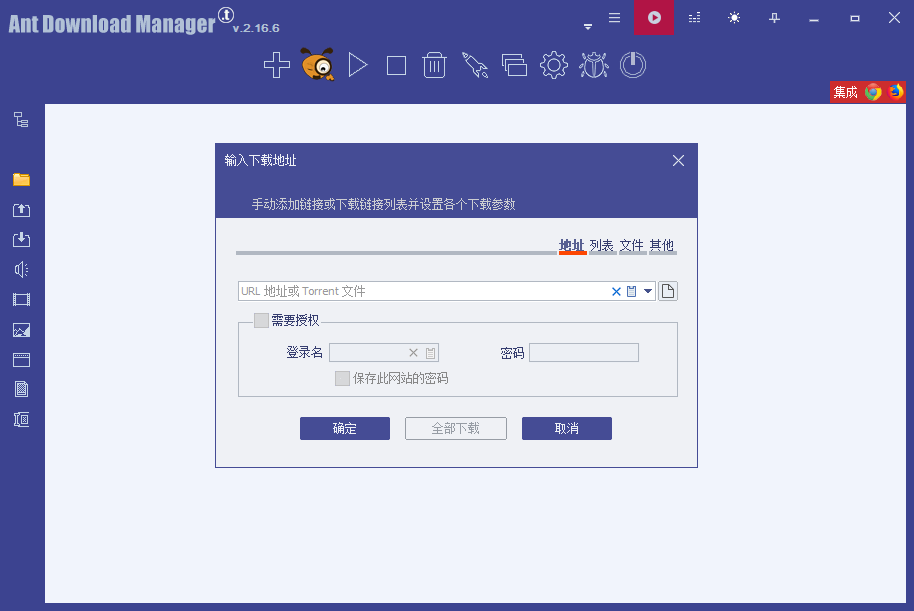Image resolution: width=914 pixels, height=611 pixels.
Task: Open Firefox browser integration icon
Action: [897, 91]
